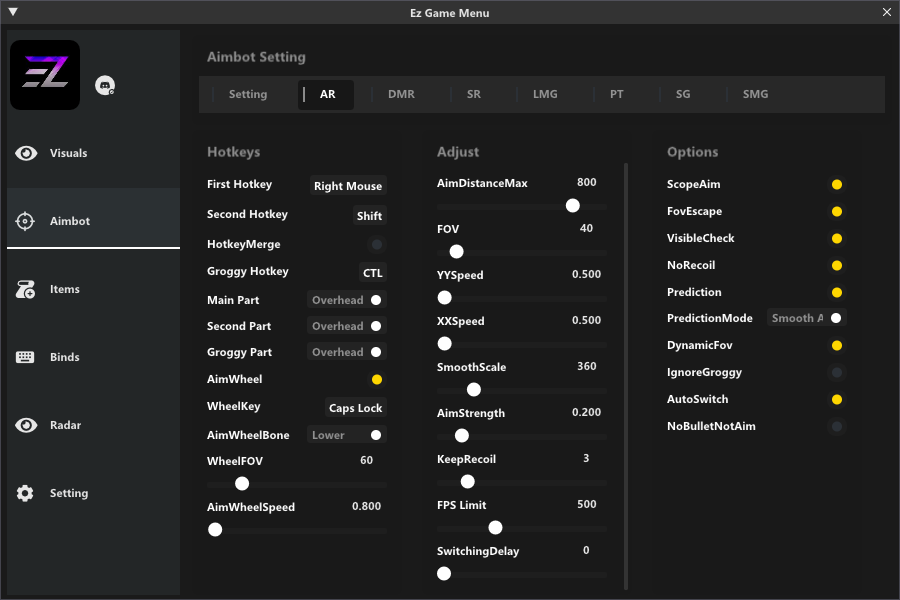Click the KeepRecoil slider knob

[468, 482]
